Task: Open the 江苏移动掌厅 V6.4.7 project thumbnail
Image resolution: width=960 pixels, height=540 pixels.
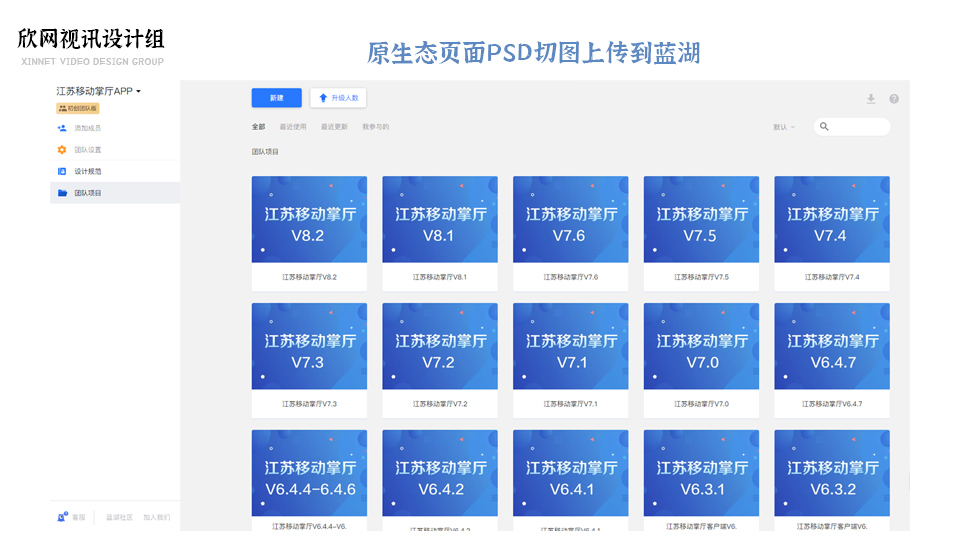Action: click(x=832, y=346)
